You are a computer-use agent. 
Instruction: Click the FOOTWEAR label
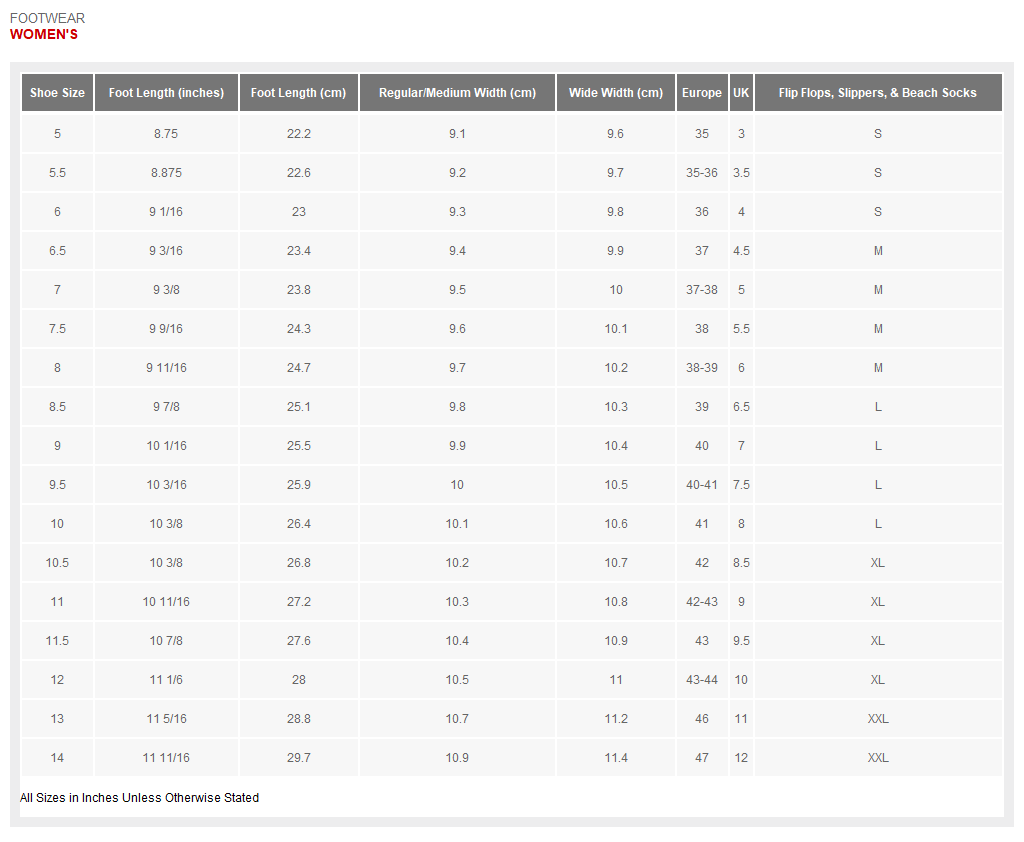[47, 18]
